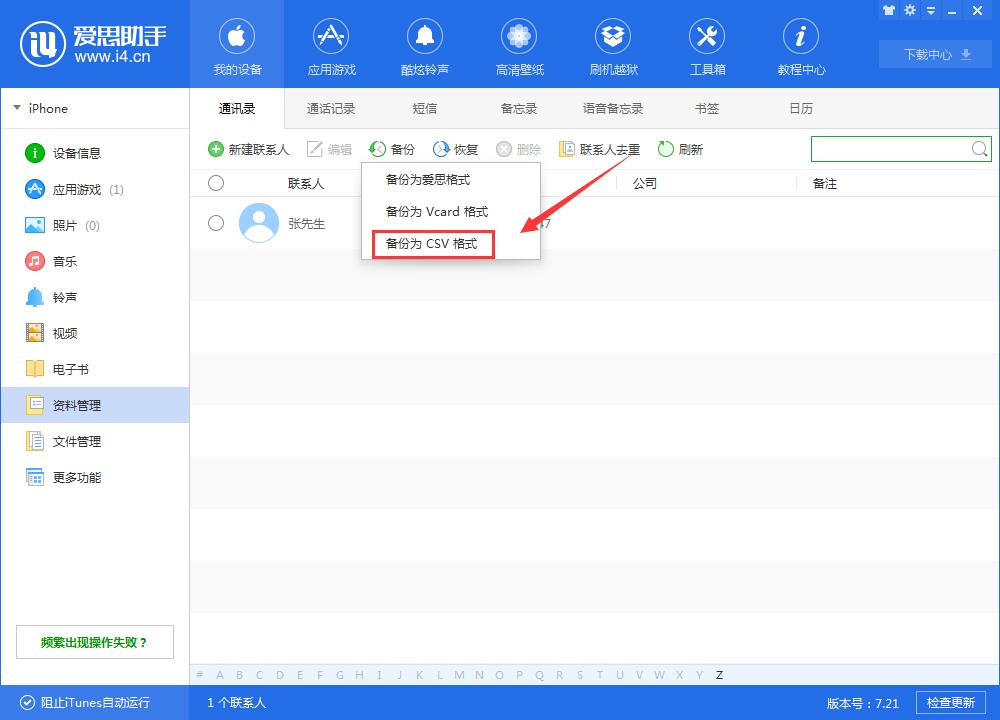This screenshot has width=1000, height=720.
Task: Click inside the contact search box
Action: 890,148
